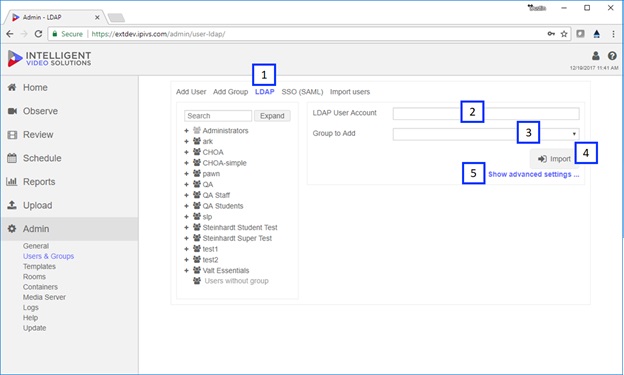Image resolution: width=624 pixels, height=375 pixels.
Task: Open the Import users tab
Action: 350,92
